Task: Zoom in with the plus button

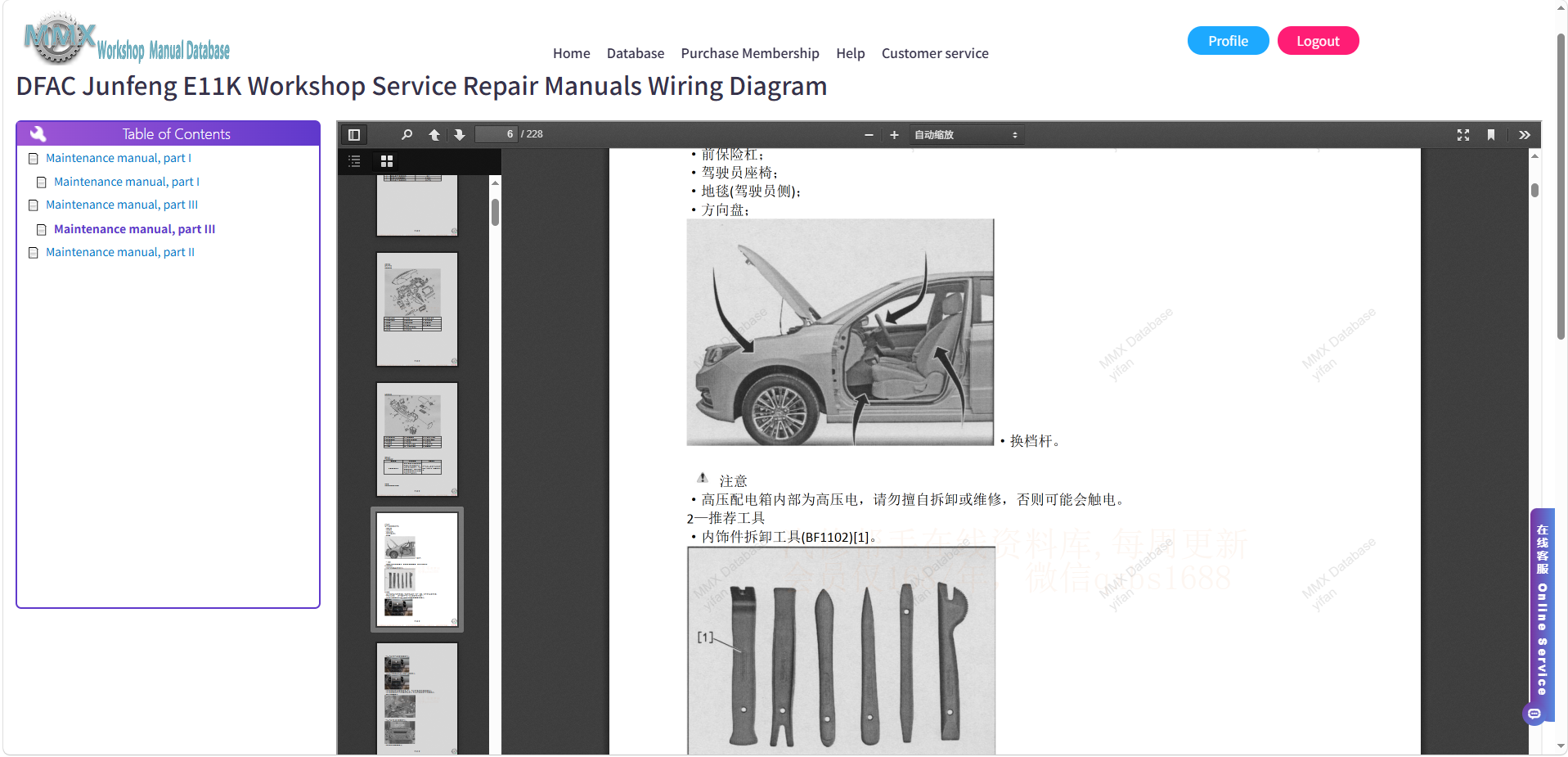Action: (894, 135)
